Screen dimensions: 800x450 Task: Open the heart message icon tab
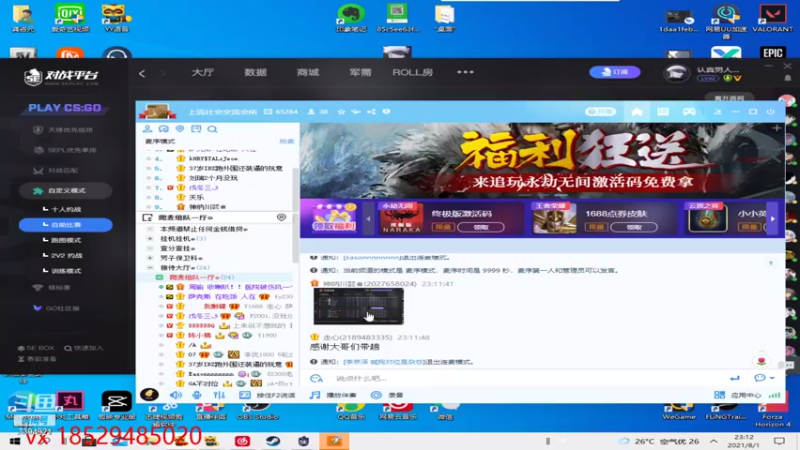coord(180,129)
